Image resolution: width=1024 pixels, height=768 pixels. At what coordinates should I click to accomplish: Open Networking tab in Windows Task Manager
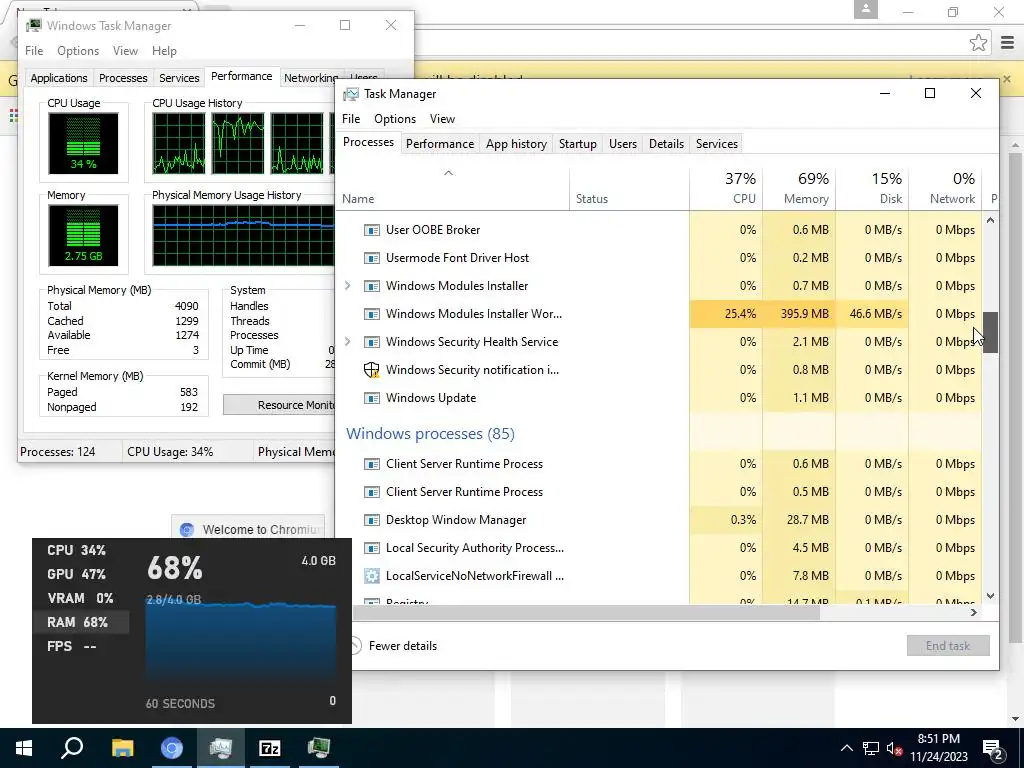pos(309,78)
